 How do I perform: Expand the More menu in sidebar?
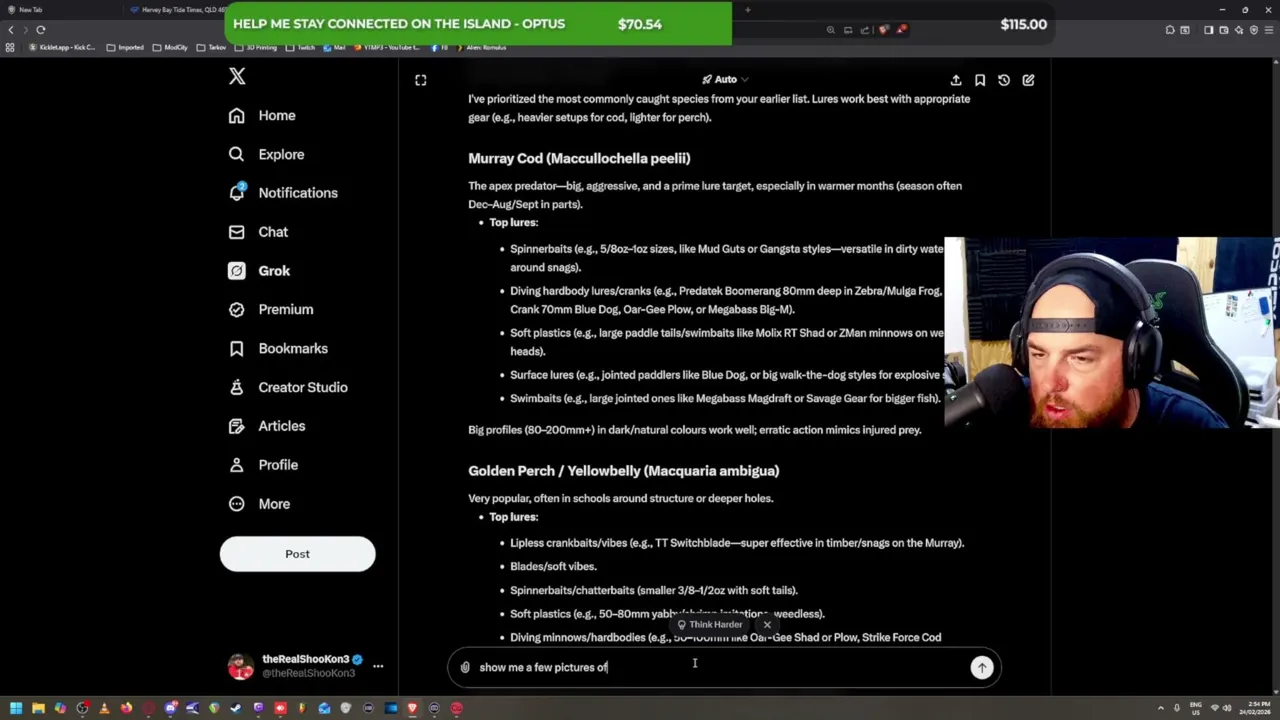point(259,504)
